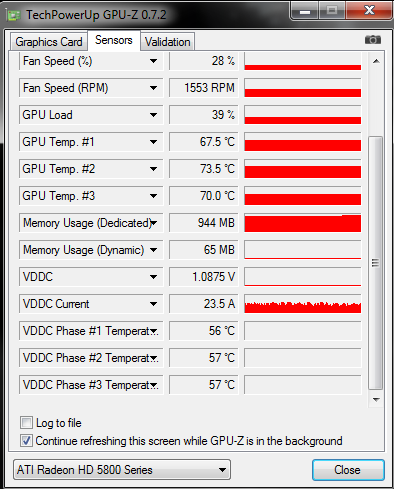
Task: Expand the GPU Load sensor dropdown
Action: 153,115
